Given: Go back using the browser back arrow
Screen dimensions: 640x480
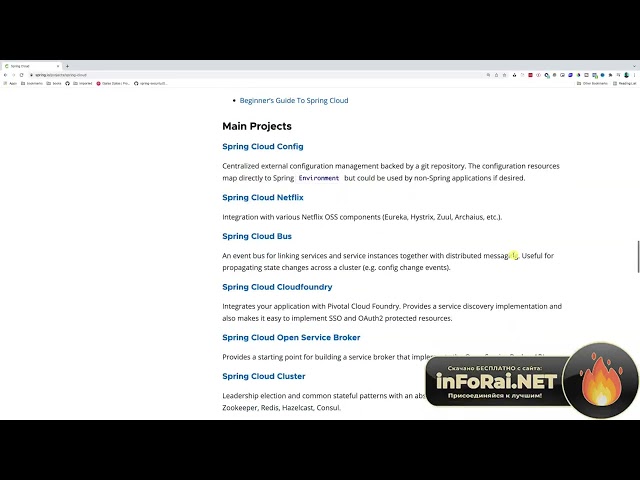Looking at the screenshot, I should [5, 75].
